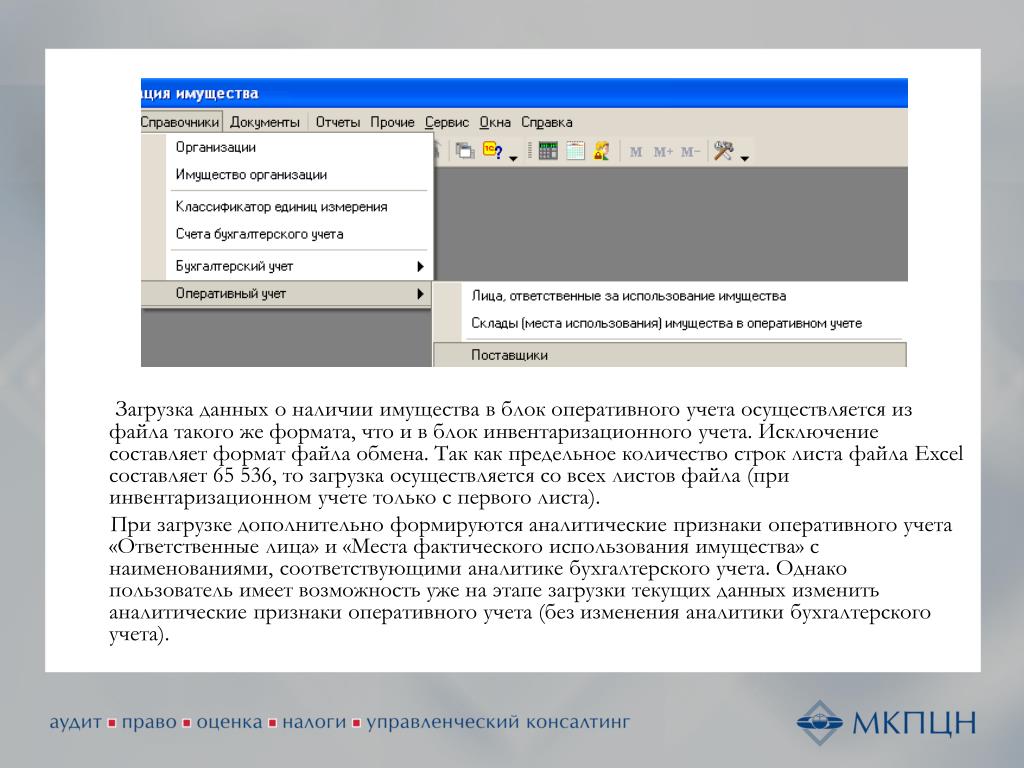Image resolution: width=1024 pixels, height=768 pixels.
Task: Click the МКПЦН logo
Action: point(886,723)
